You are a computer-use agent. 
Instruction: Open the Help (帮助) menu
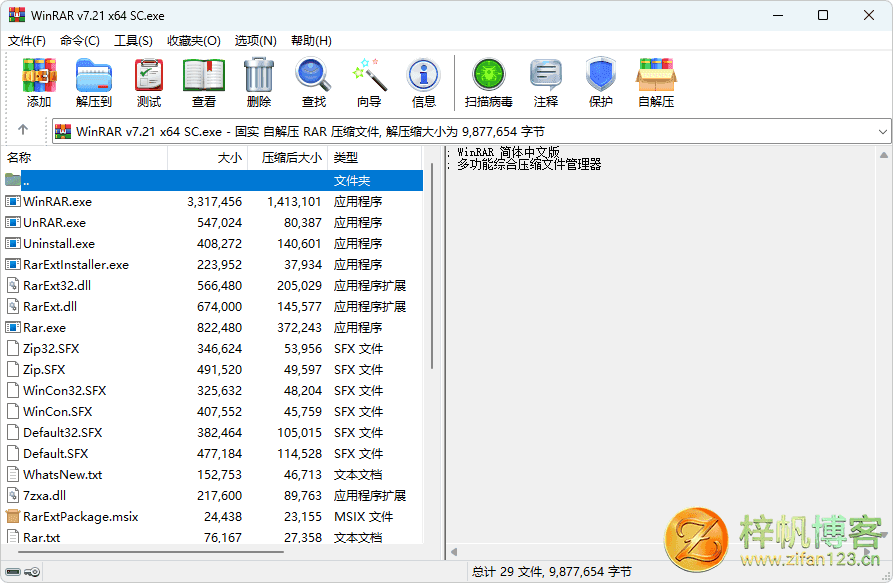[x=311, y=41]
